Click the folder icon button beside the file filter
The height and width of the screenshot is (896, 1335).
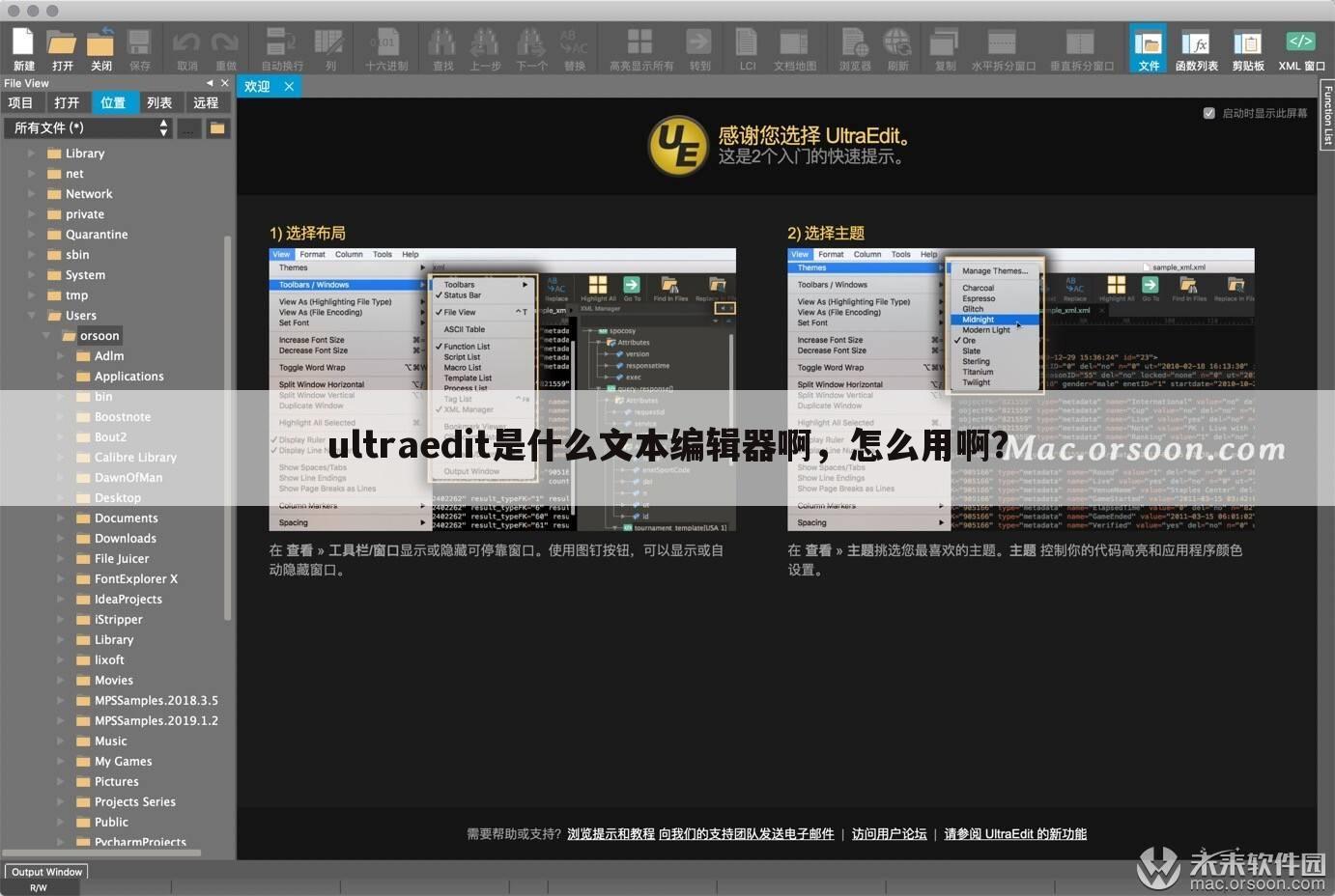(217, 127)
